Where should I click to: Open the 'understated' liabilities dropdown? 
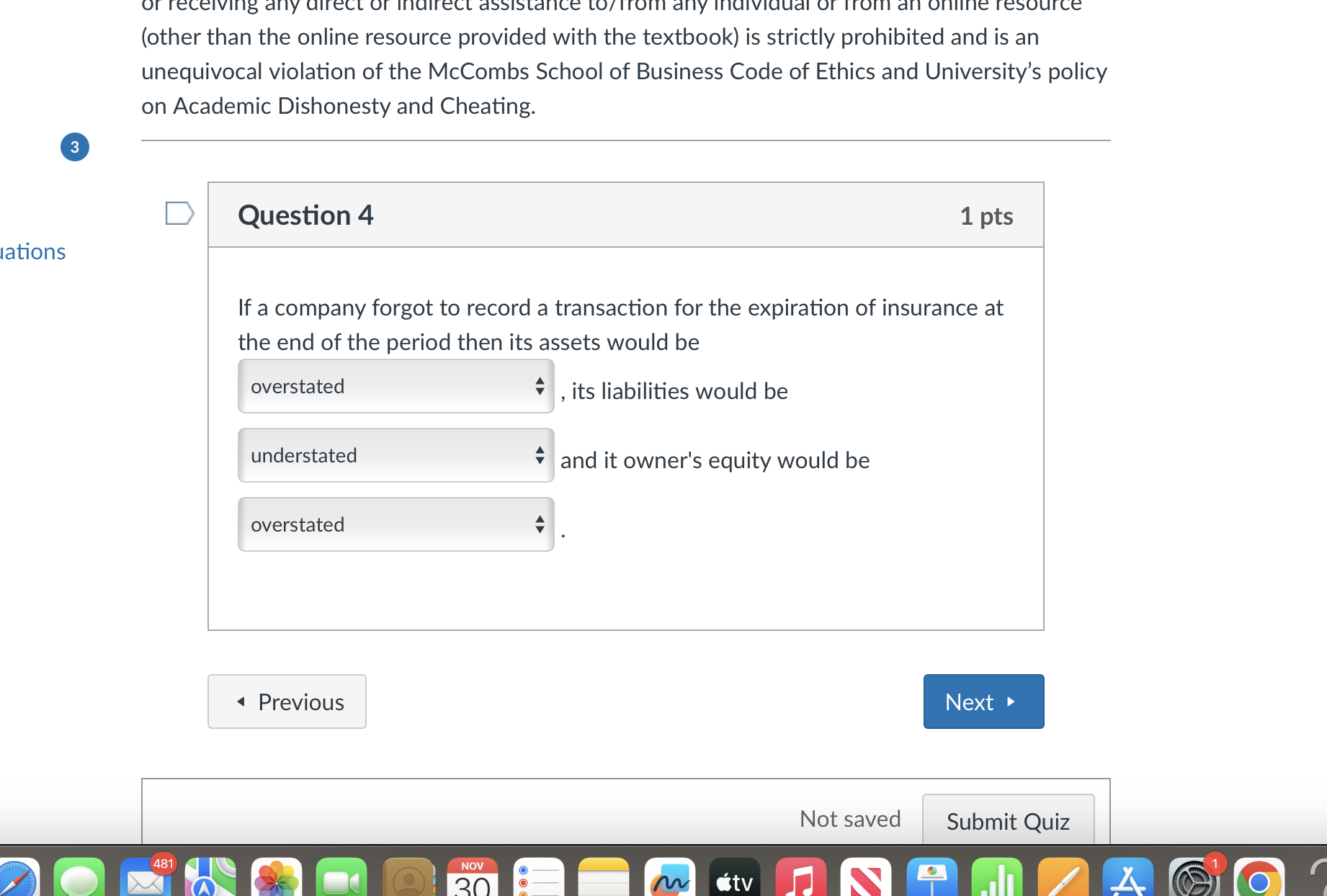click(x=395, y=454)
